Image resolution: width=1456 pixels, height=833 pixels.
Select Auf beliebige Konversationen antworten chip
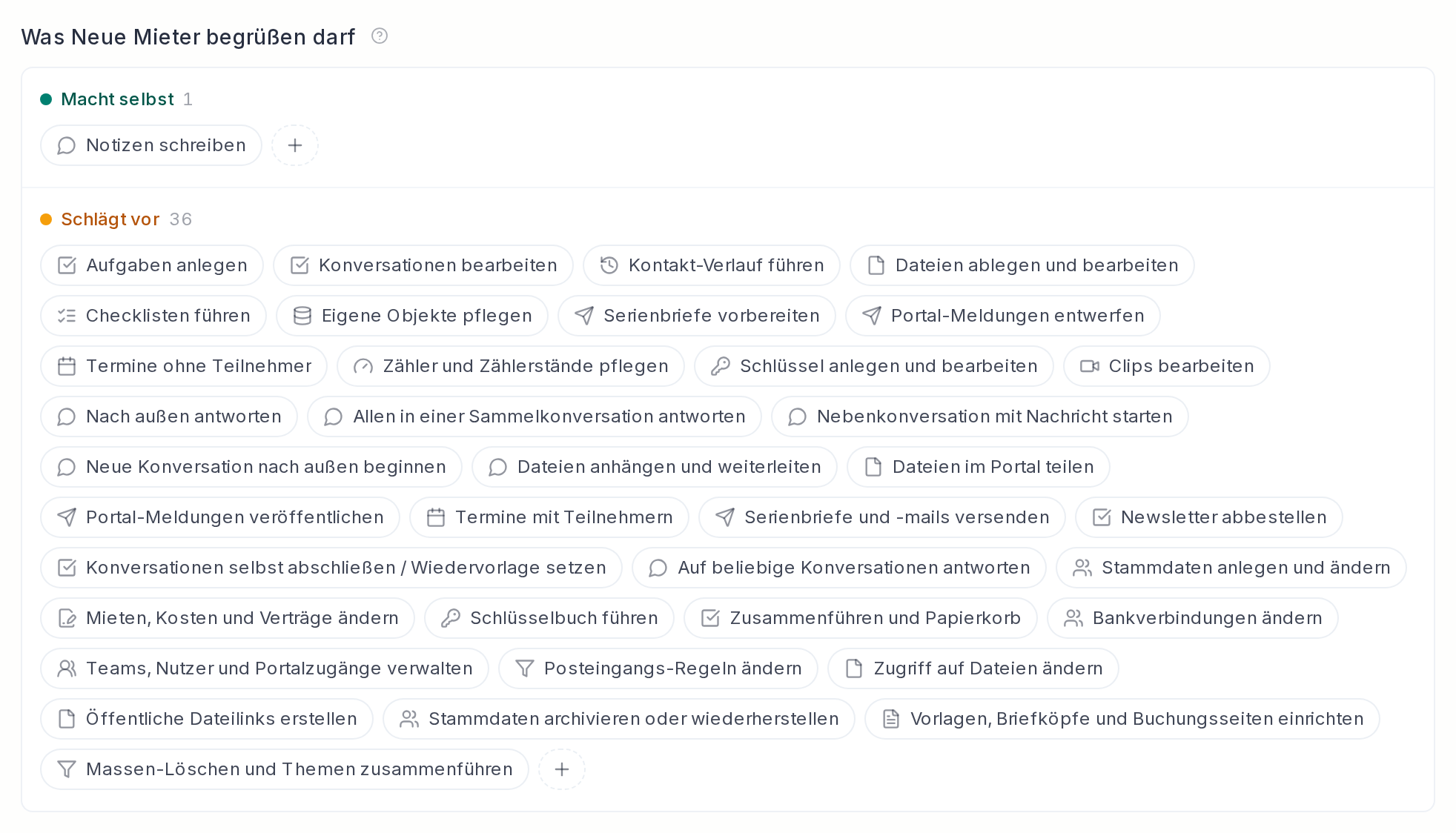tap(839, 568)
